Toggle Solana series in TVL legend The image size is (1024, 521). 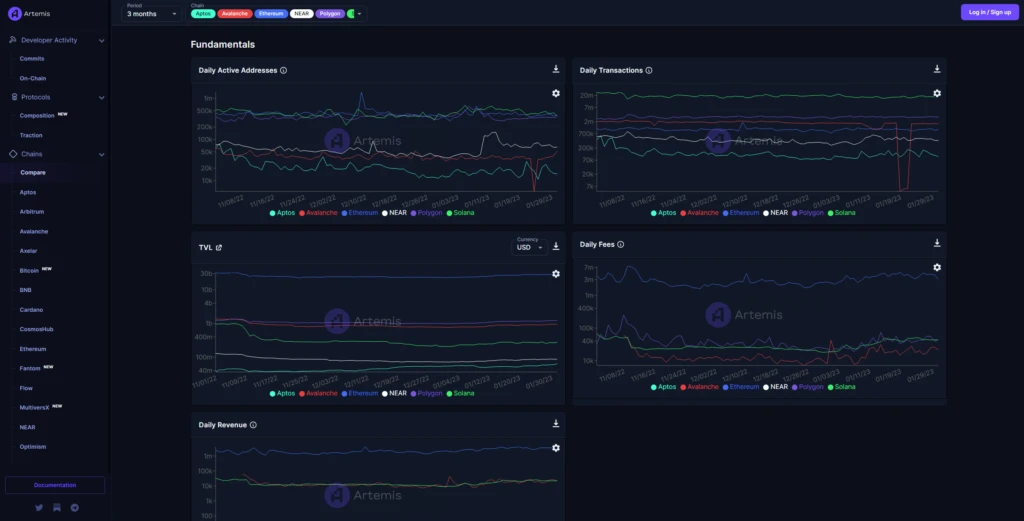460,394
